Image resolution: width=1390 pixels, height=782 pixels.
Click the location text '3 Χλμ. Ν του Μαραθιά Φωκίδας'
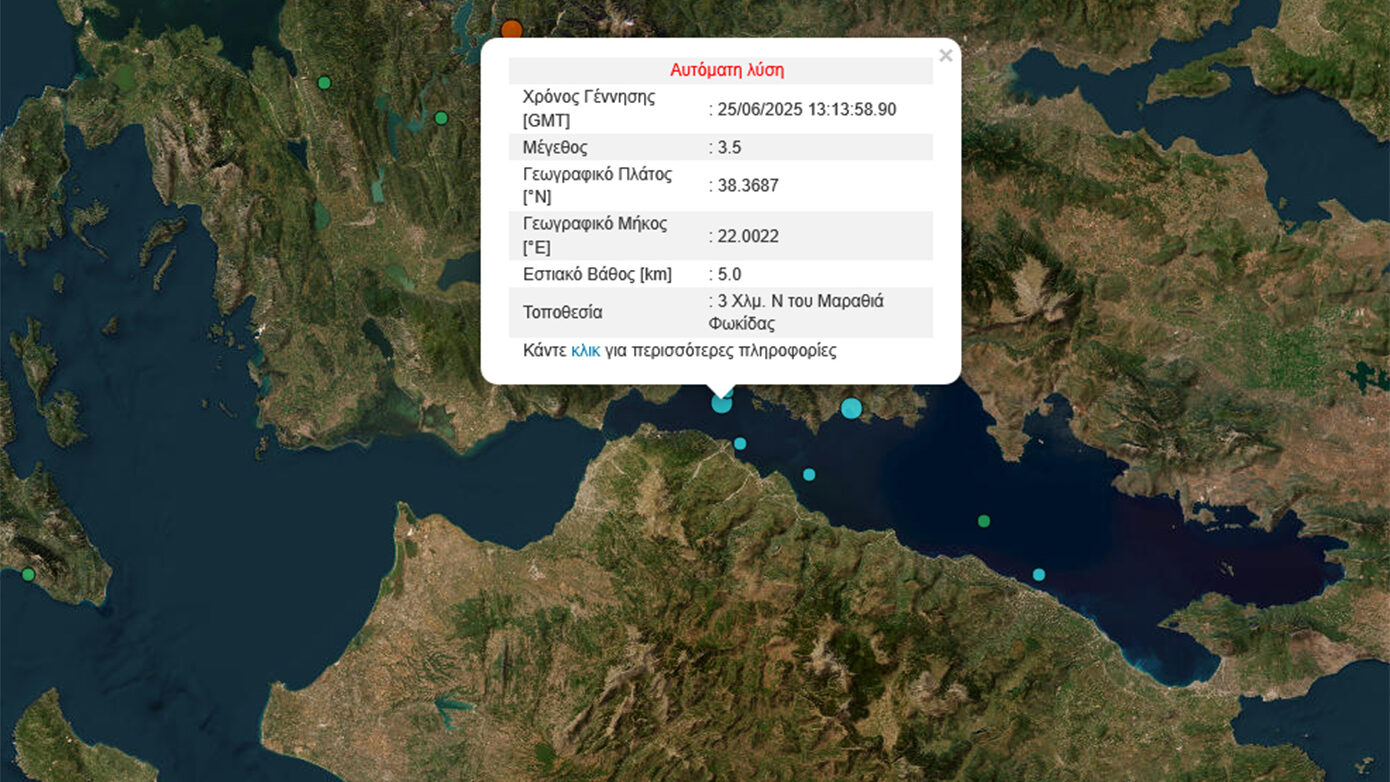[x=797, y=312]
